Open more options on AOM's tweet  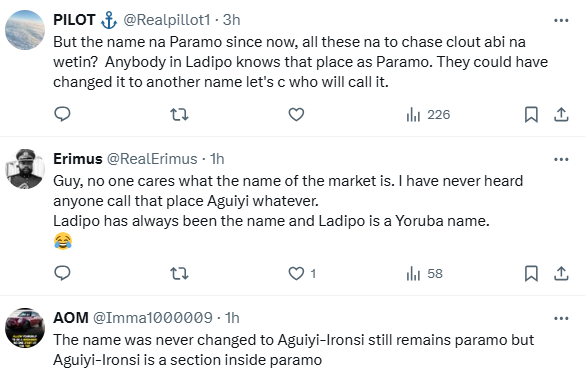[x=561, y=318]
